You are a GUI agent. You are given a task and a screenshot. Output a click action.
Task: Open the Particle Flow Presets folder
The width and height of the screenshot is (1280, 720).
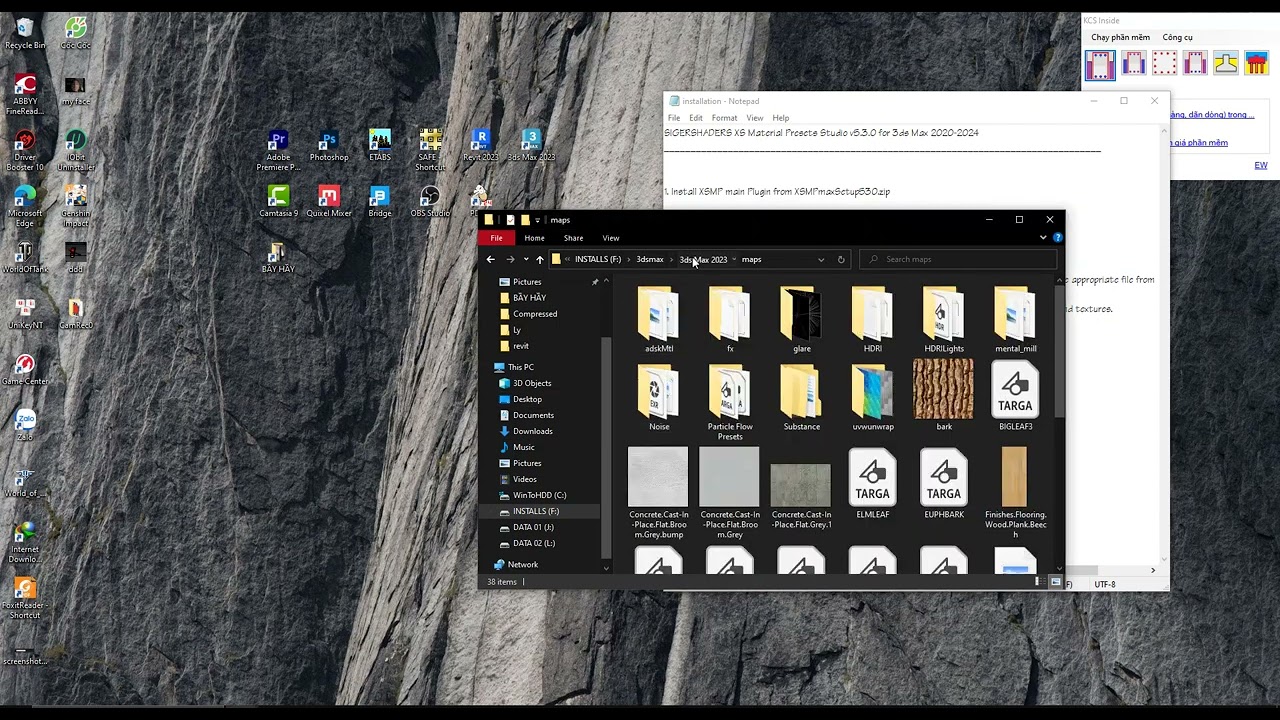click(x=730, y=402)
